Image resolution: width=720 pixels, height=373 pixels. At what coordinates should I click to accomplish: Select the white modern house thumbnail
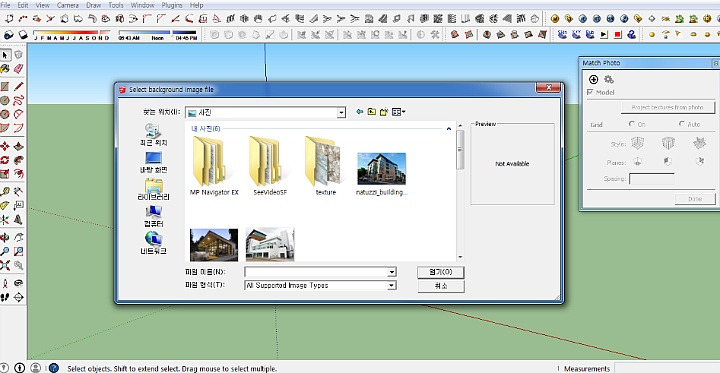point(270,244)
